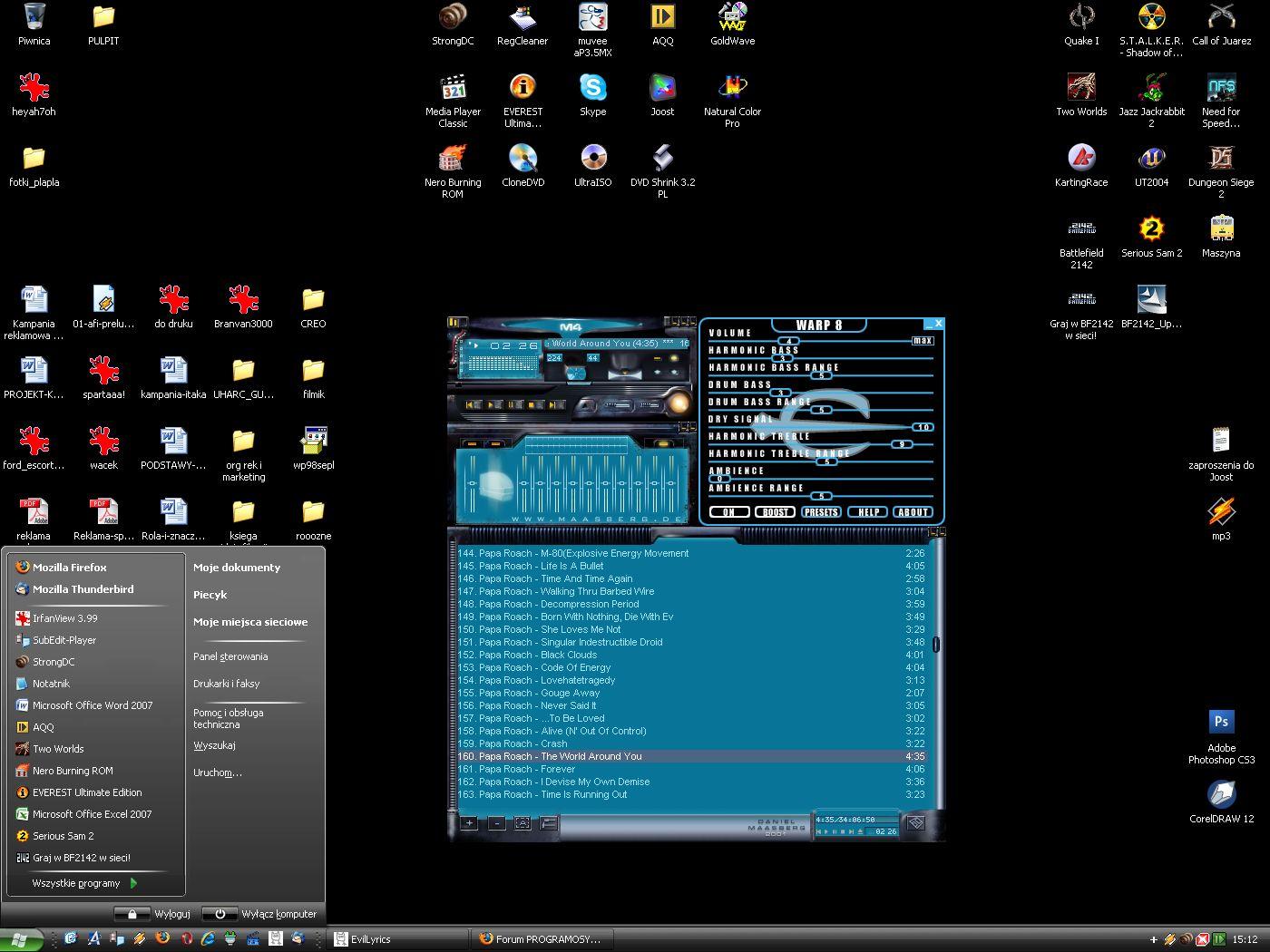Select playlist track 160 The World Around You
Screen dimensions: 1270x952
click(691, 756)
